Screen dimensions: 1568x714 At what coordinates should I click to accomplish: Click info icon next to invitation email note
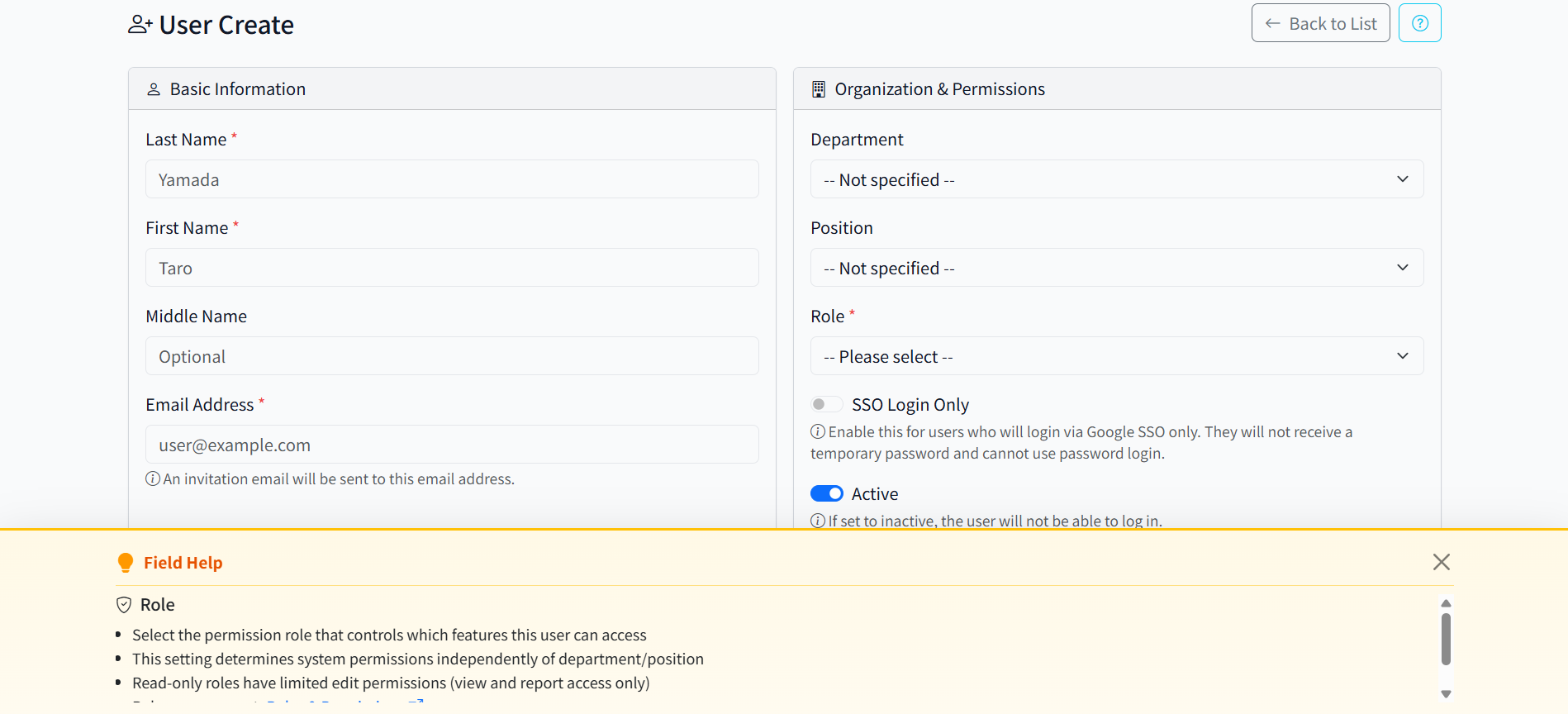tap(153, 478)
